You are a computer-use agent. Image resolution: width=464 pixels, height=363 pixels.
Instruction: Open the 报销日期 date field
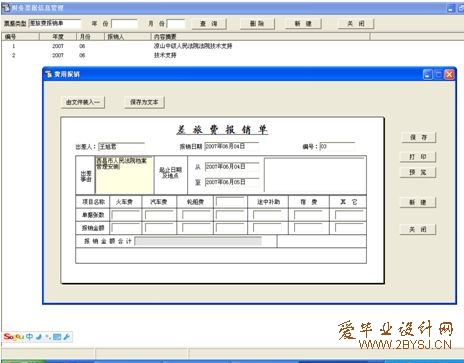click(x=232, y=146)
